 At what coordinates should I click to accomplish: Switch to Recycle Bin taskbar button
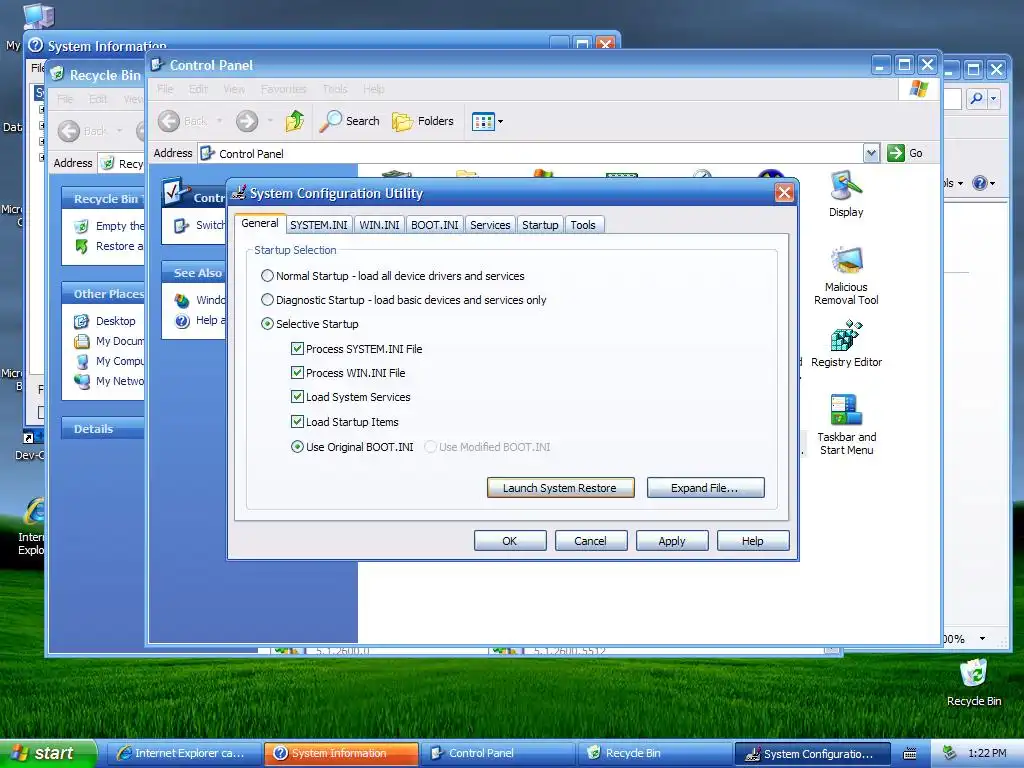point(655,753)
